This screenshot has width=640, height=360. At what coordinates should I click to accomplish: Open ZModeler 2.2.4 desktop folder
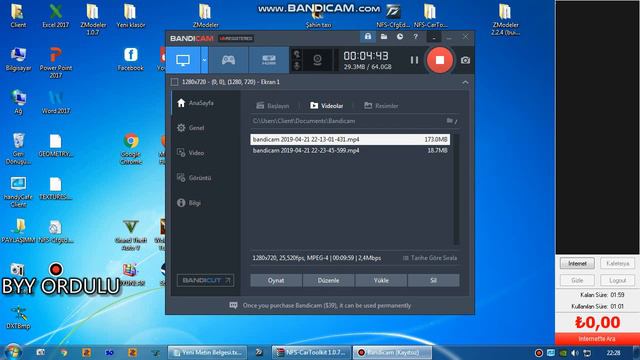pyautogui.click(x=505, y=19)
